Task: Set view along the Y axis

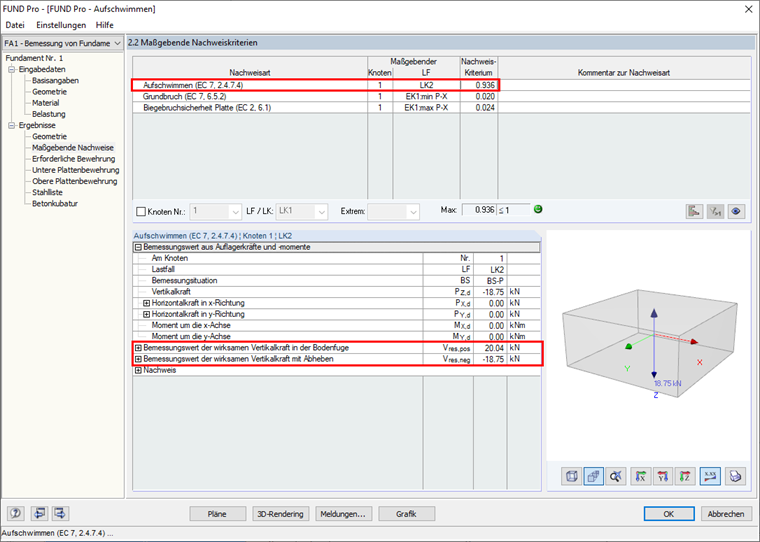Action: coord(663,477)
